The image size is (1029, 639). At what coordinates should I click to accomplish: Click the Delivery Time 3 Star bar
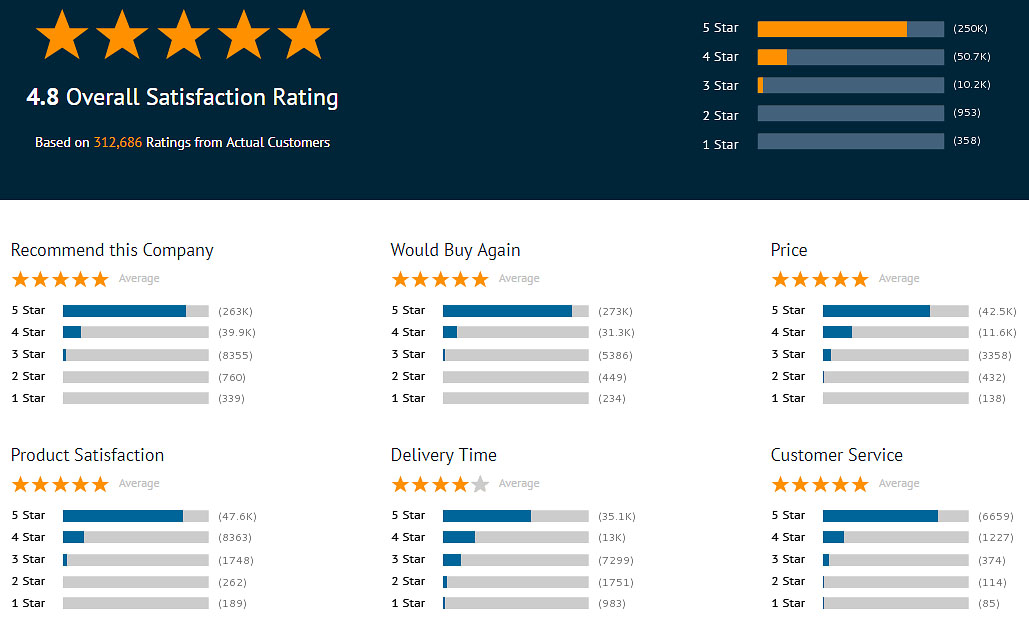[516, 560]
